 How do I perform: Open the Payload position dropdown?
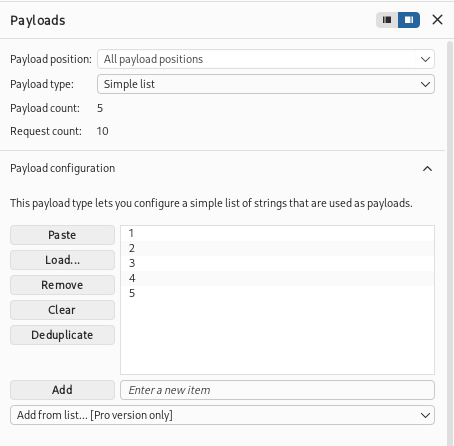tap(266, 59)
